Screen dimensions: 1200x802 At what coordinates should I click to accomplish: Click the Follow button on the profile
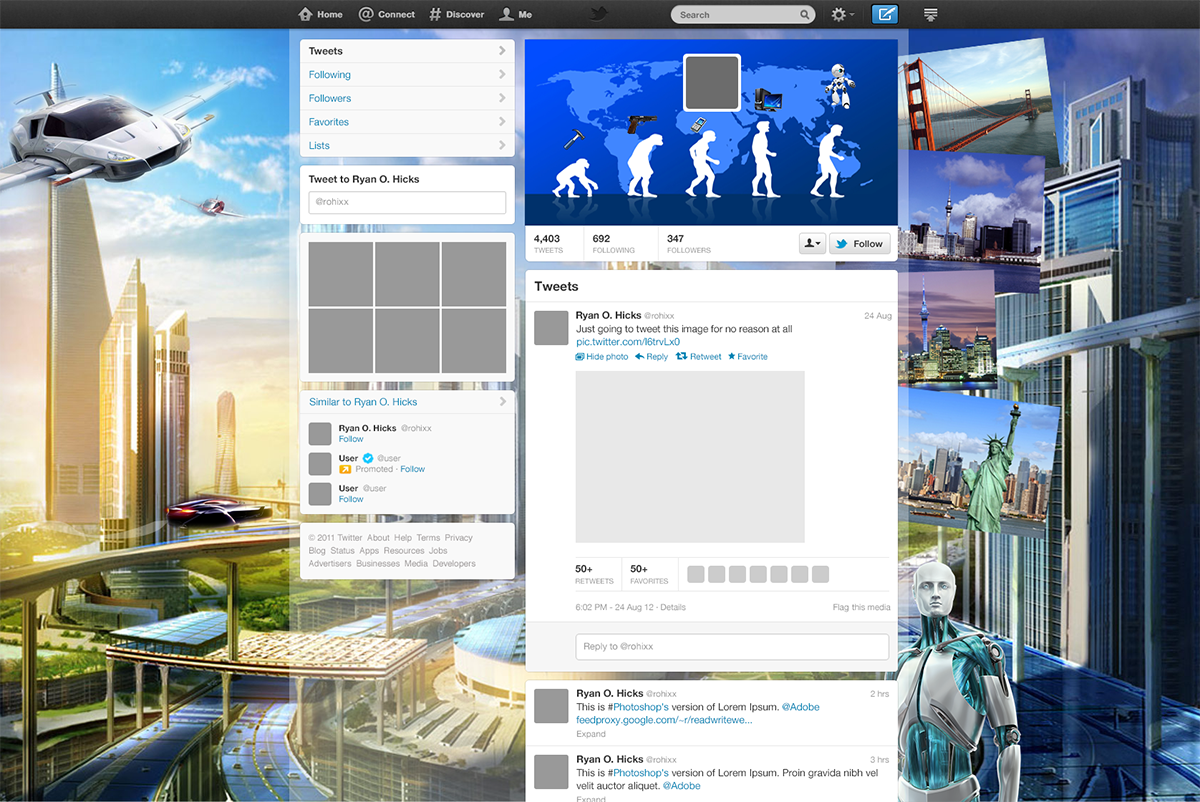click(859, 244)
